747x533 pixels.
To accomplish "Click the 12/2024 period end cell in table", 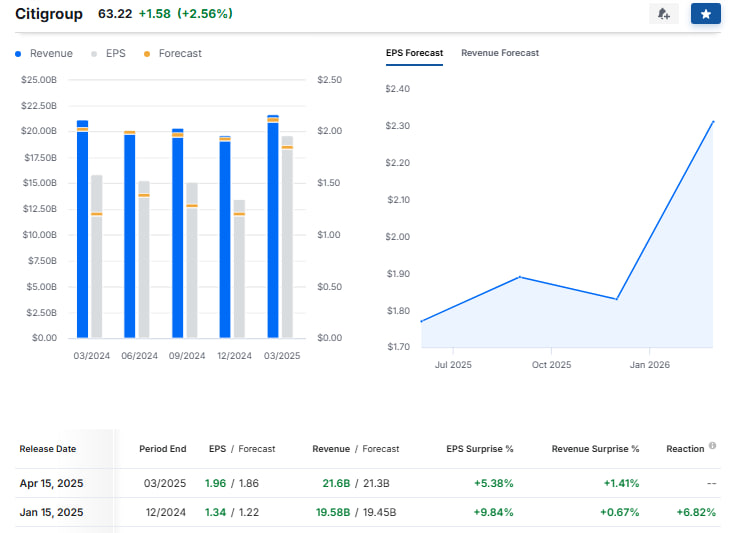I will 166,512.
